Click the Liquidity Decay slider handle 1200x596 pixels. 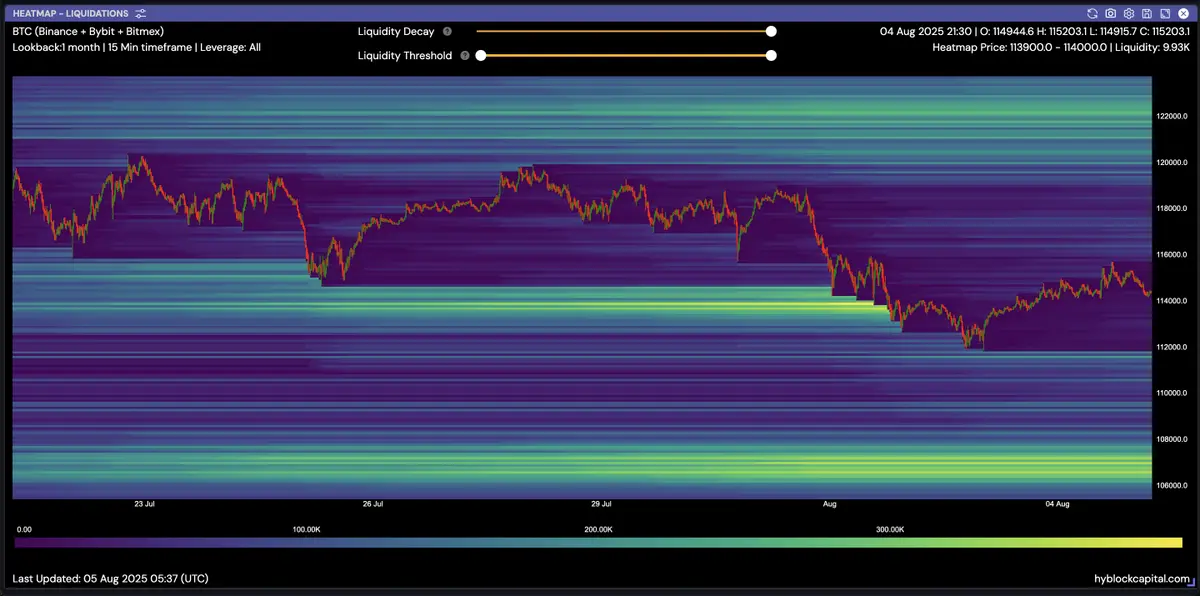(771, 31)
